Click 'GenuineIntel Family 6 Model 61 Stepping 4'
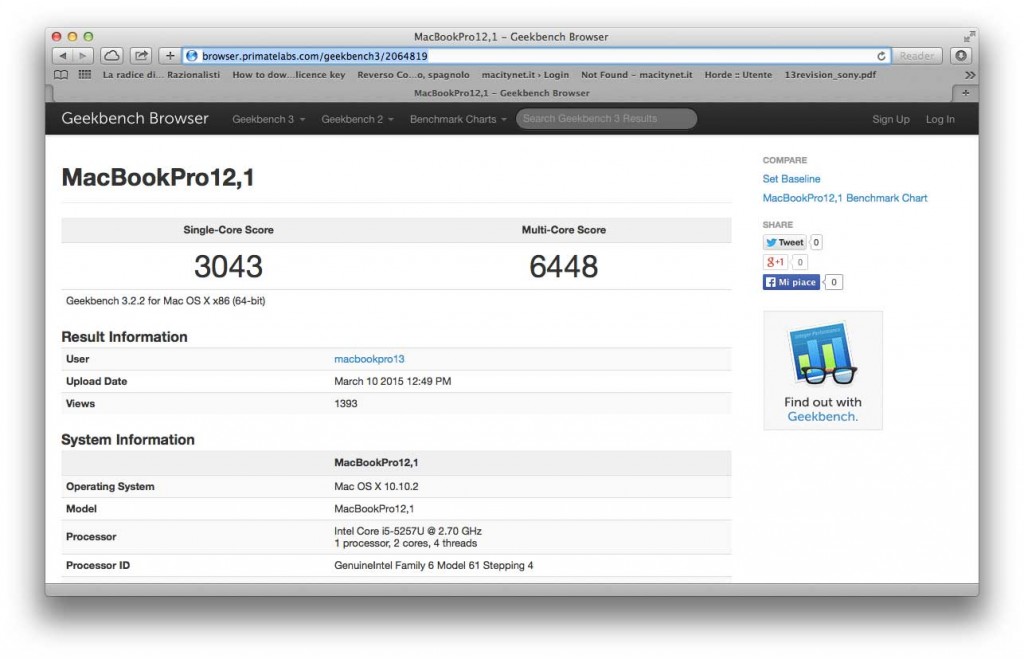This screenshot has width=1024, height=659. tap(434, 566)
